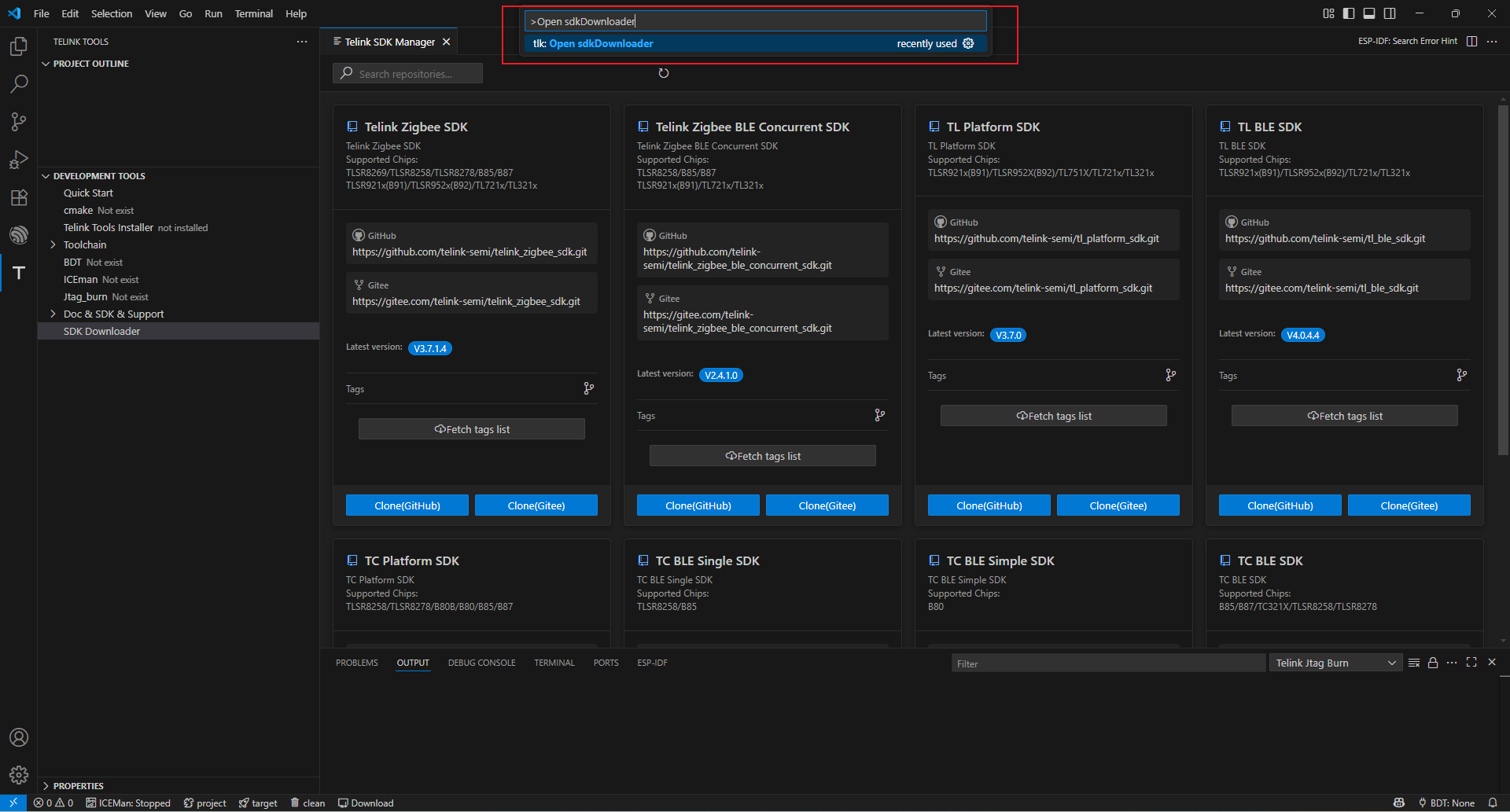
Task: Switch to the OUTPUT tab
Action: point(413,663)
